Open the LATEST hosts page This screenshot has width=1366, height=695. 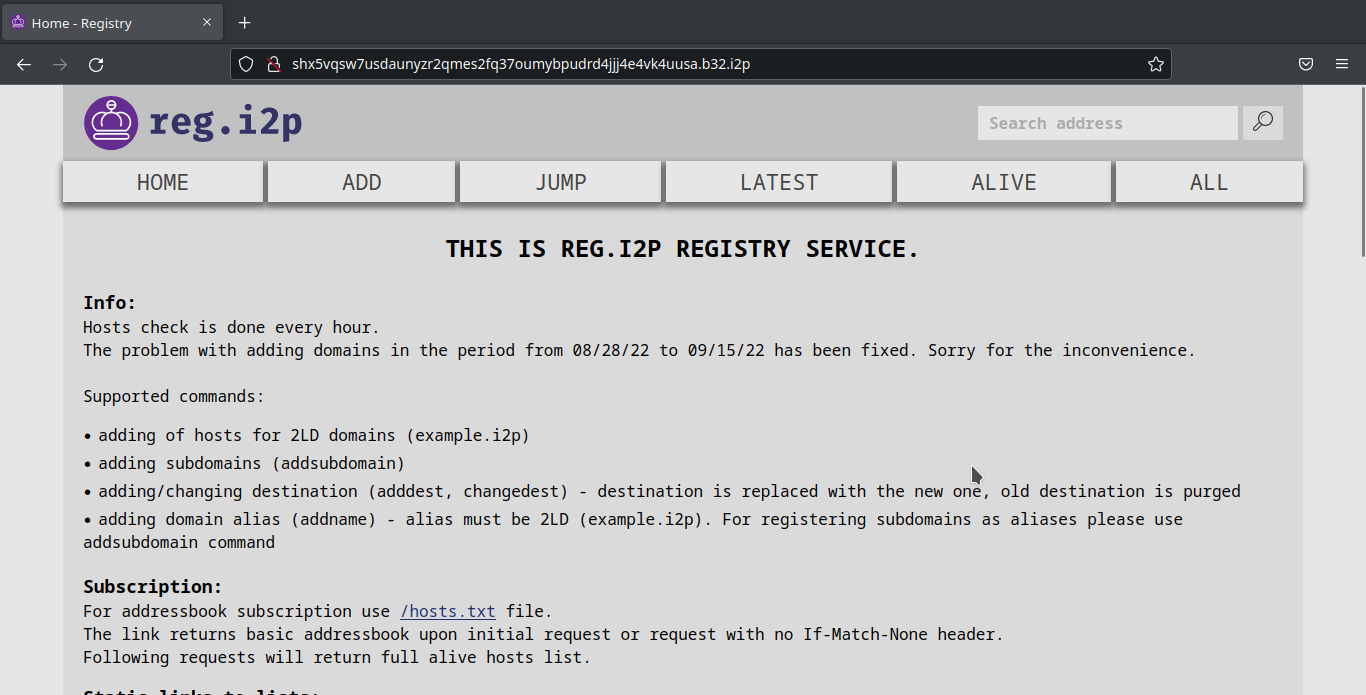(778, 182)
